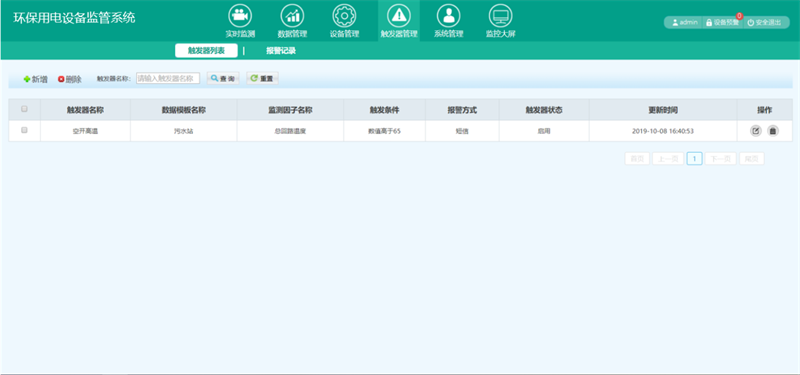The width and height of the screenshot is (800, 375).
Task: Click the delete icon for 空开高温 row
Action: click(x=773, y=131)
